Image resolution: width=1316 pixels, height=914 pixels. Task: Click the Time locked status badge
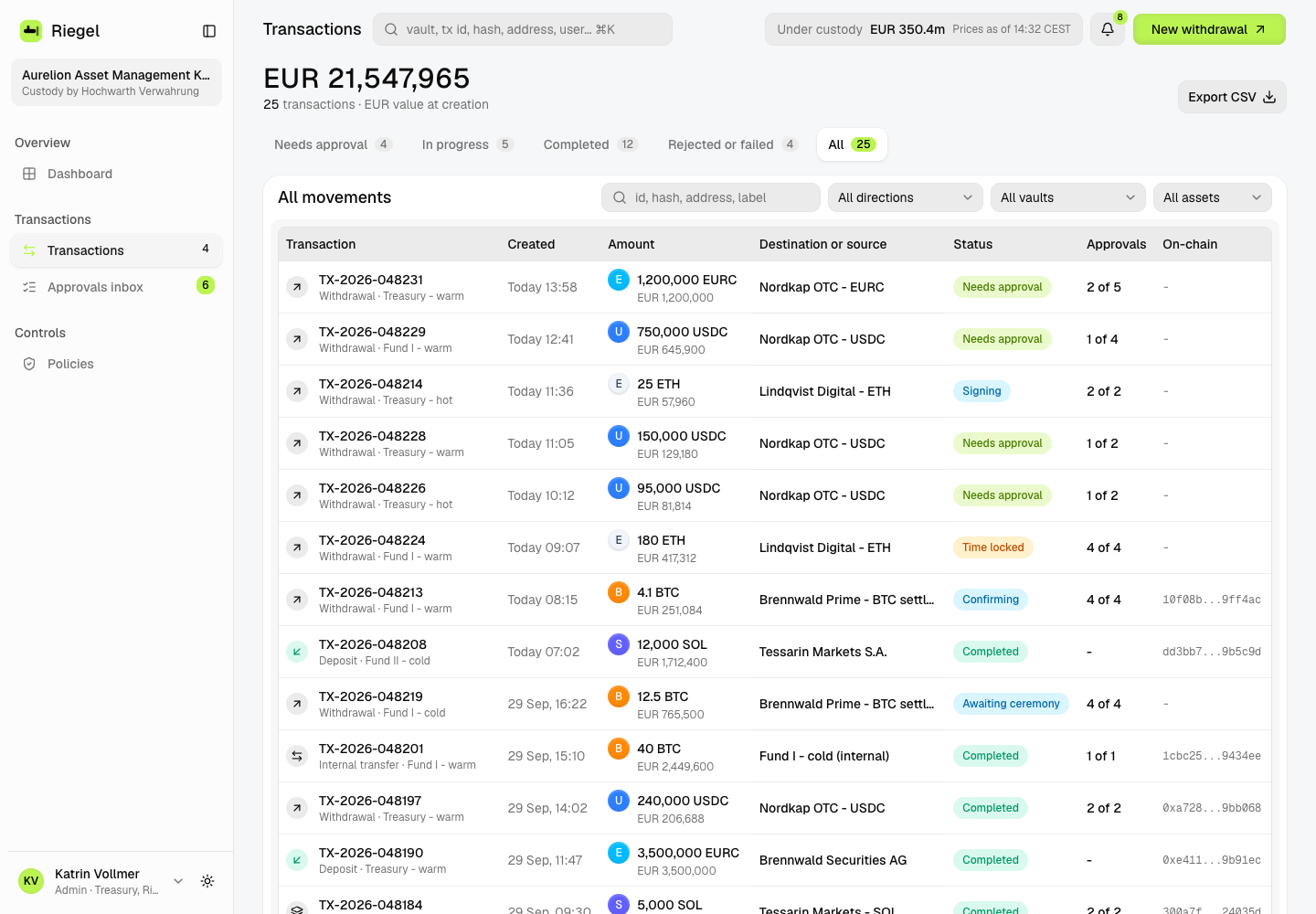[992, 547]
